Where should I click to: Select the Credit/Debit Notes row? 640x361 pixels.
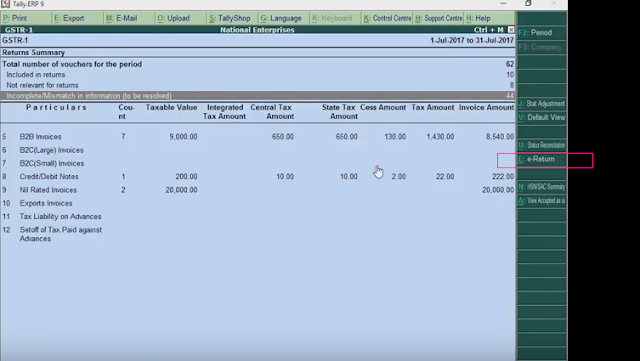258,177
